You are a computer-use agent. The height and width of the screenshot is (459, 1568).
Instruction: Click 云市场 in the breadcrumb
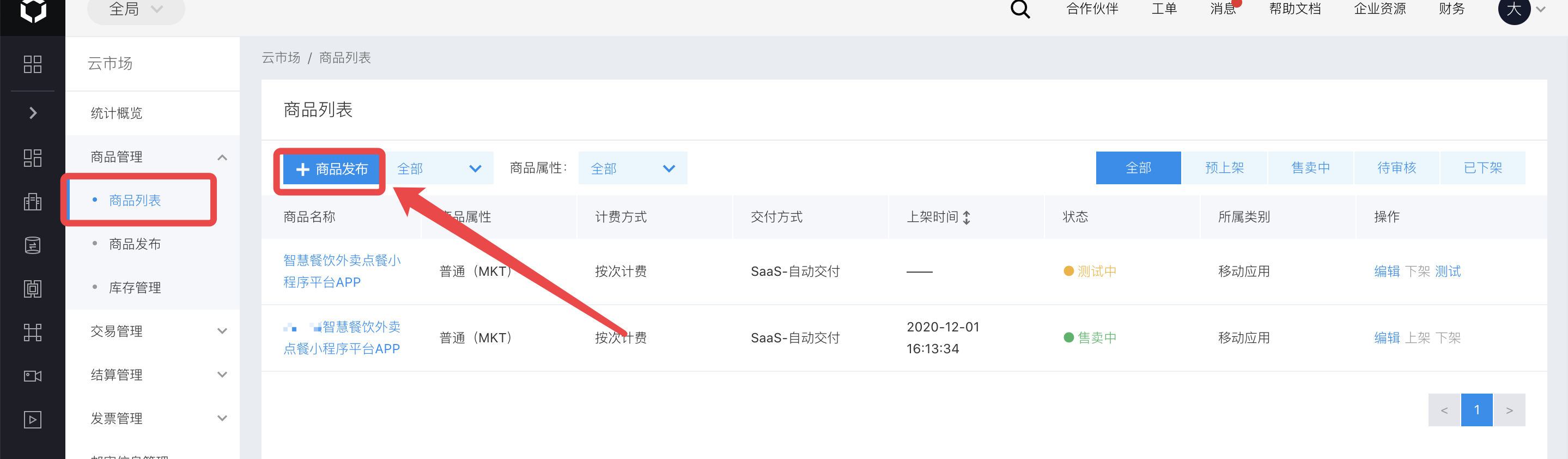click(x=281, y=57)
